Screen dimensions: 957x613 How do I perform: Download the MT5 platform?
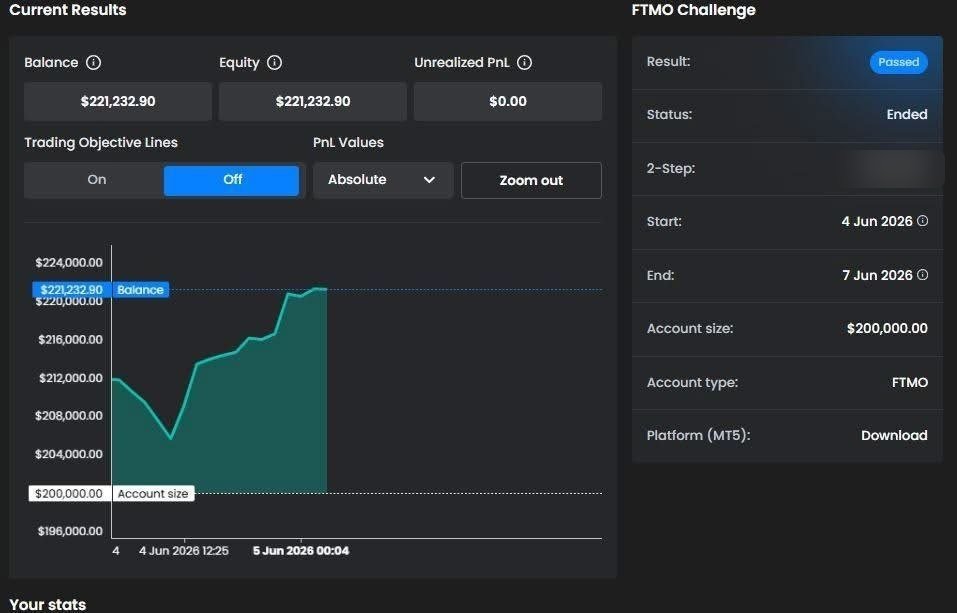(894, 435)
